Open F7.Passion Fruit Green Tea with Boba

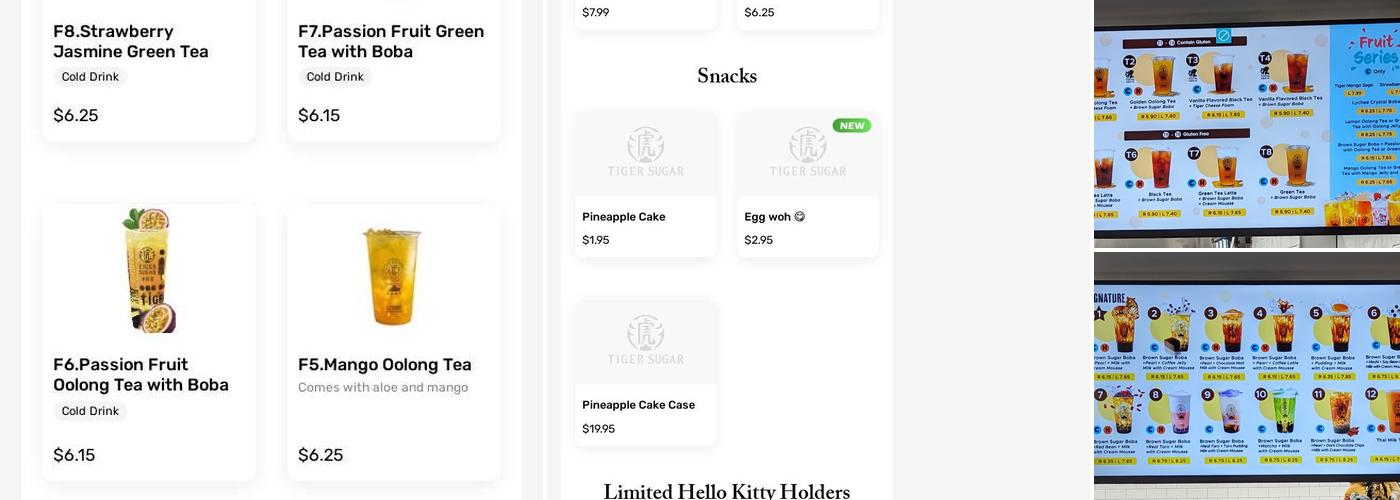(x=391, y=41)
